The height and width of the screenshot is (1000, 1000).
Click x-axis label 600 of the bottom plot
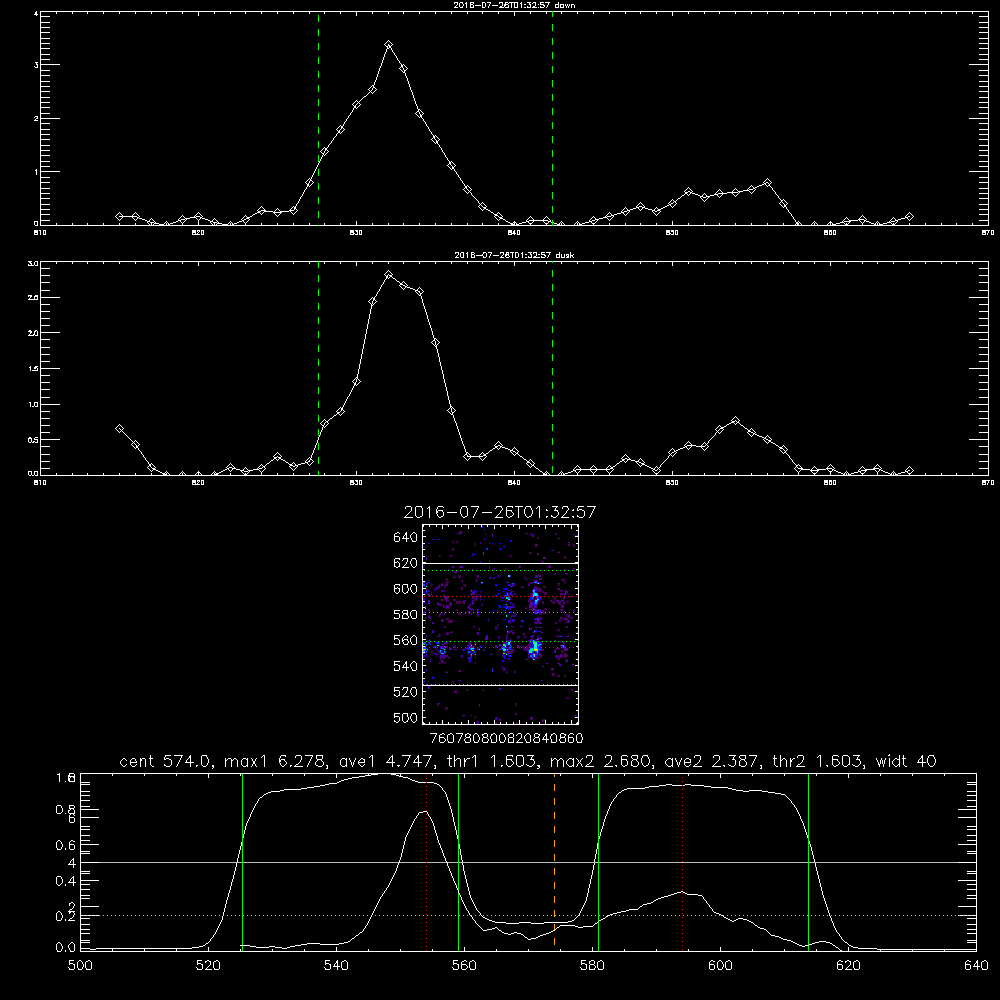(x=720, y=966)
